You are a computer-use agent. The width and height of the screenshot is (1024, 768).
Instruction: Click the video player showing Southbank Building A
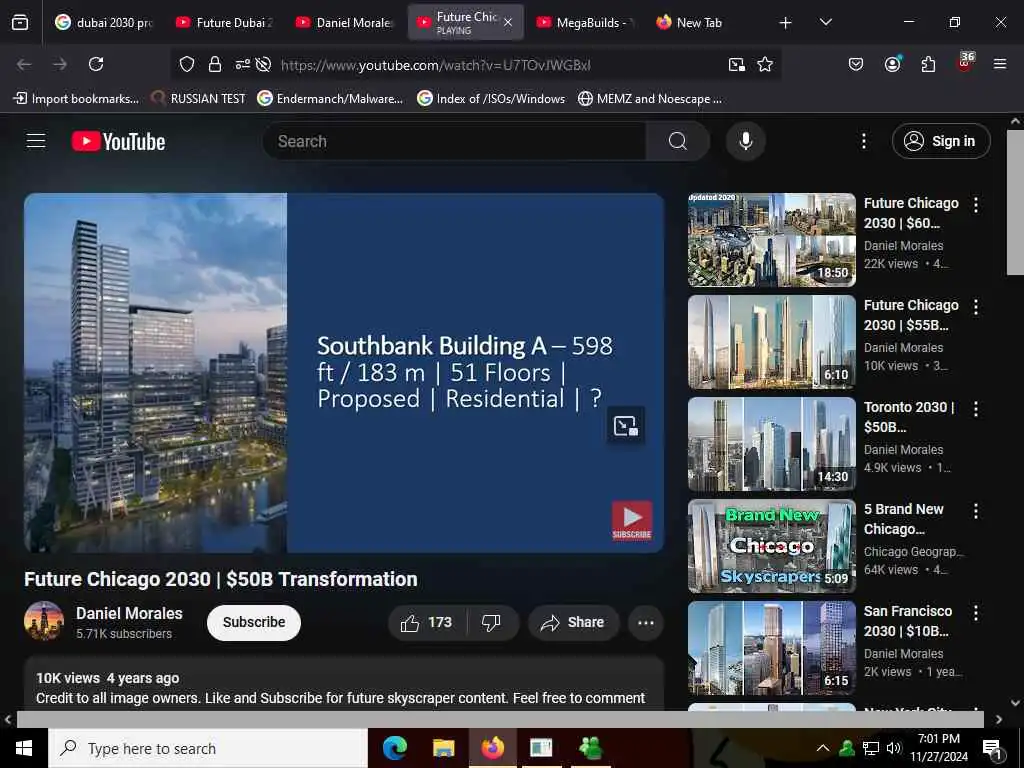[344, 372]
